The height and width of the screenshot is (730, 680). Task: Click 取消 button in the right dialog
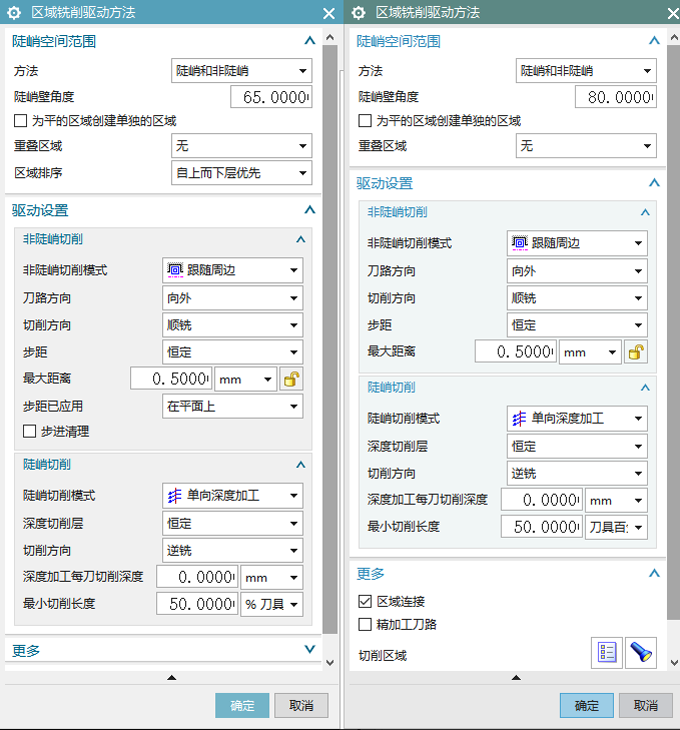point(645,705)
